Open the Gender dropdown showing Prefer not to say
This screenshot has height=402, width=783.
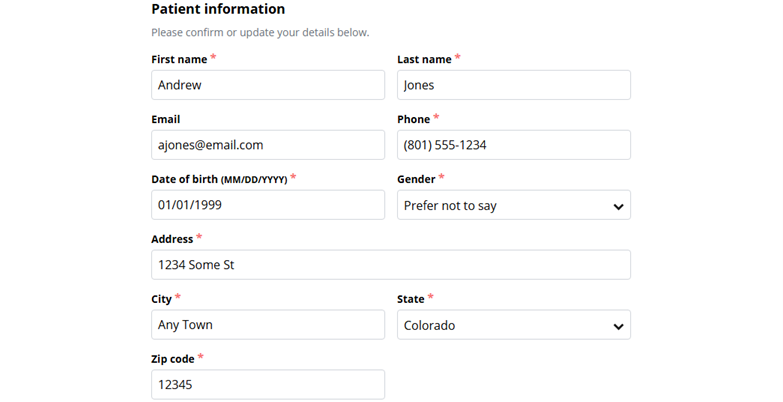pyautogui.click(x=513, y=205)
